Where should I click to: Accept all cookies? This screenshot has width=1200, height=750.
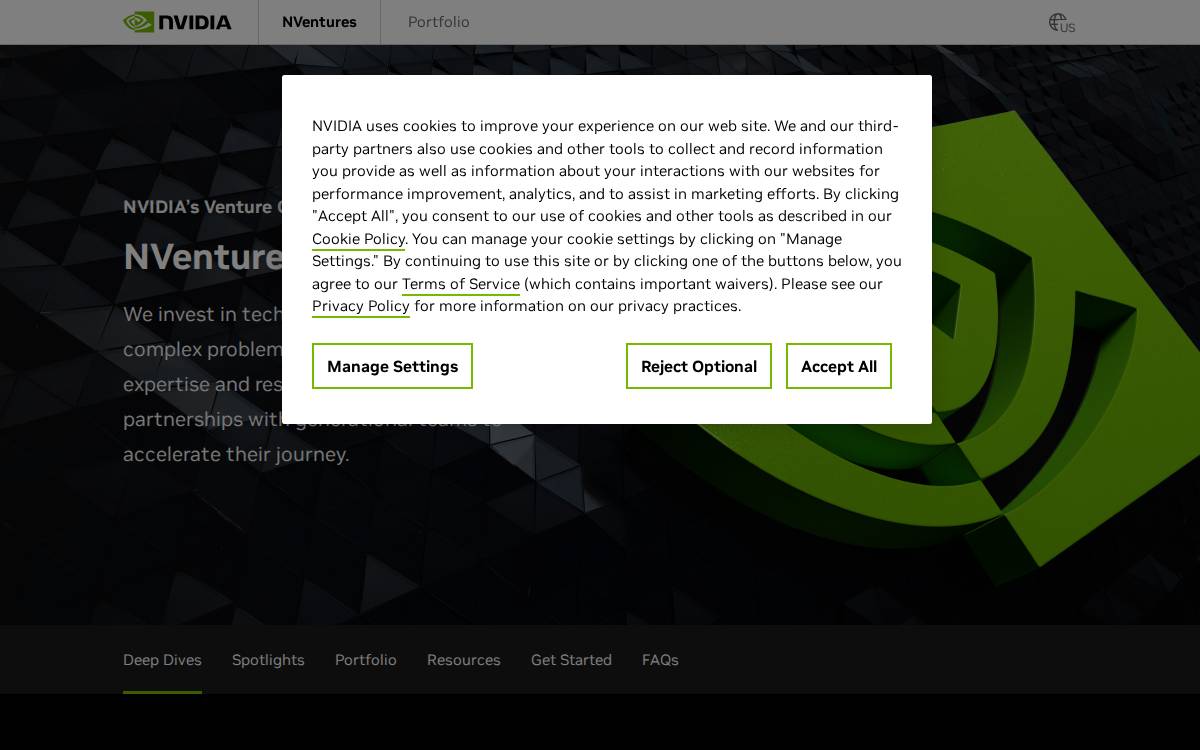(x=839, y=366)
